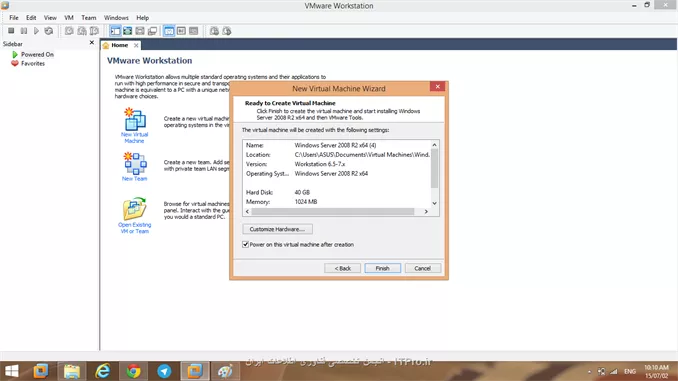Click the Capture Screen toolbar icon

click(214, 31)
